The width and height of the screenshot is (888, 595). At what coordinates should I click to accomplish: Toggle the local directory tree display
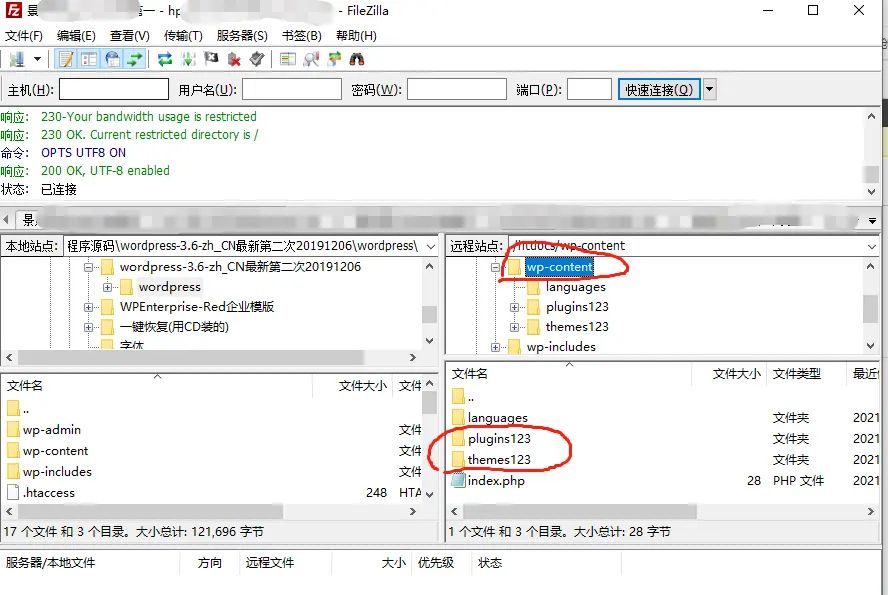coord(89,59)
